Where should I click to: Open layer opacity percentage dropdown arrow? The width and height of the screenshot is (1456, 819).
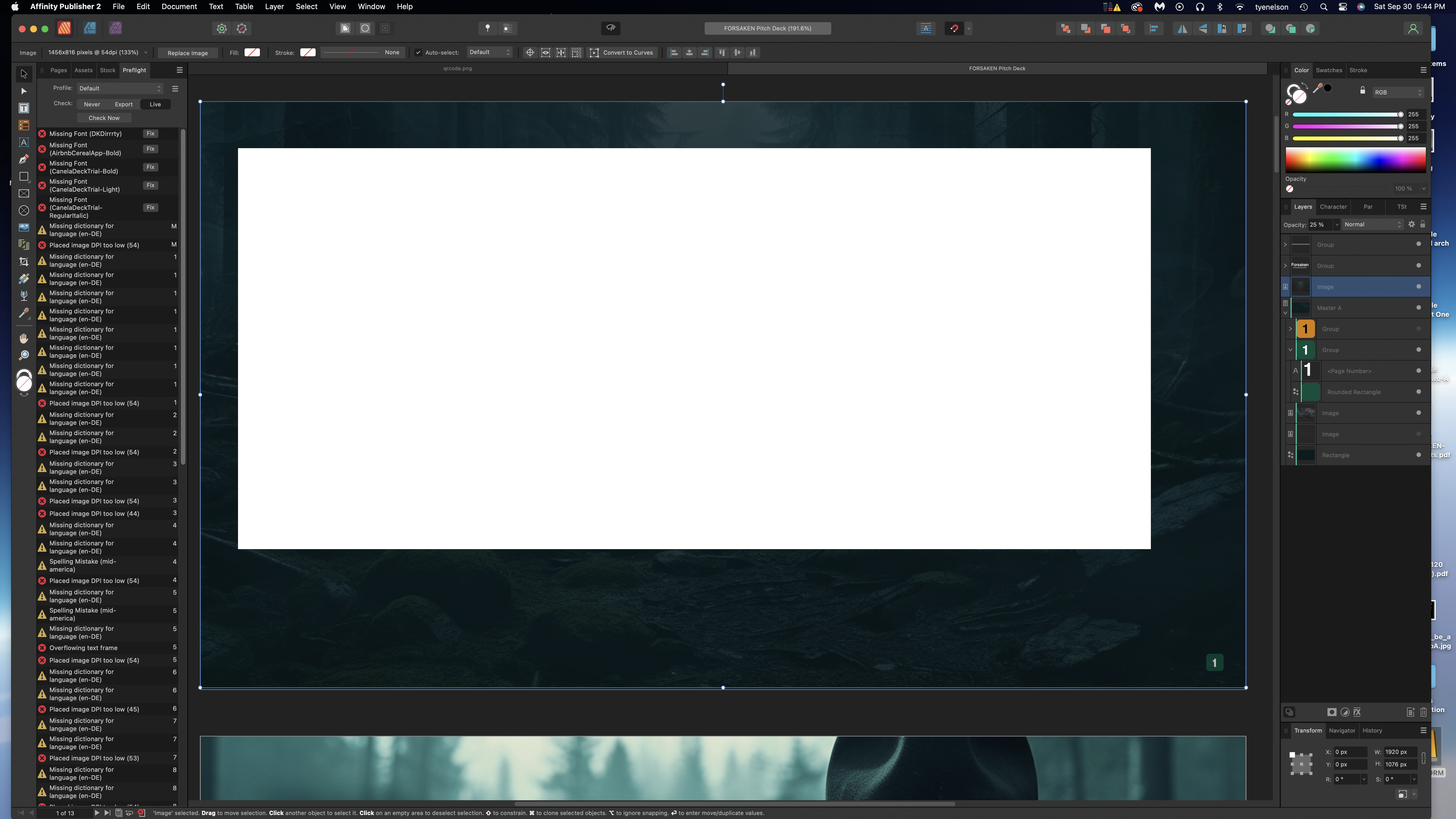[x=1337, y=224]
